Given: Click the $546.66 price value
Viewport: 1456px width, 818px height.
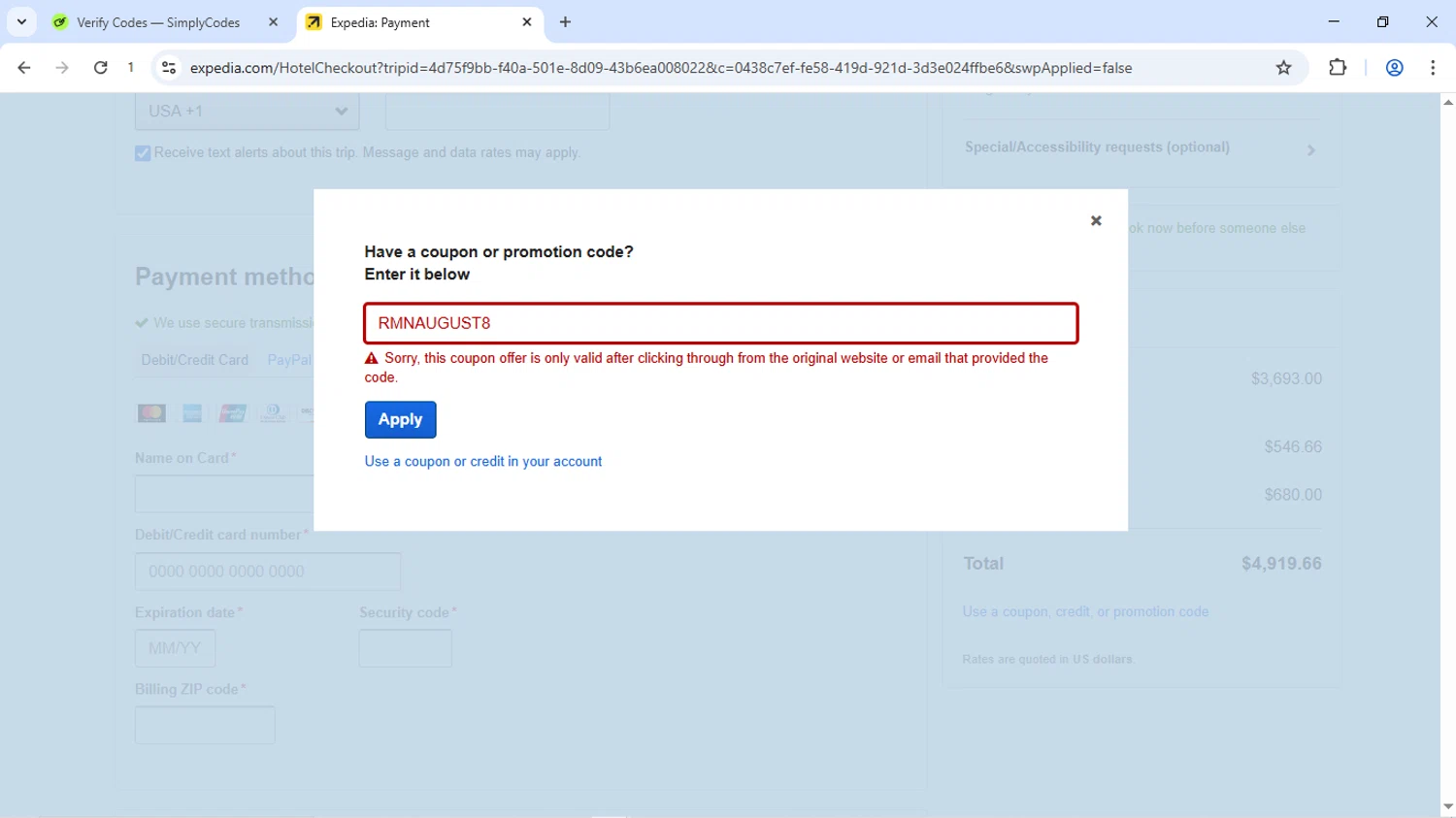Looking at the screenshot, I should 1293,447.
